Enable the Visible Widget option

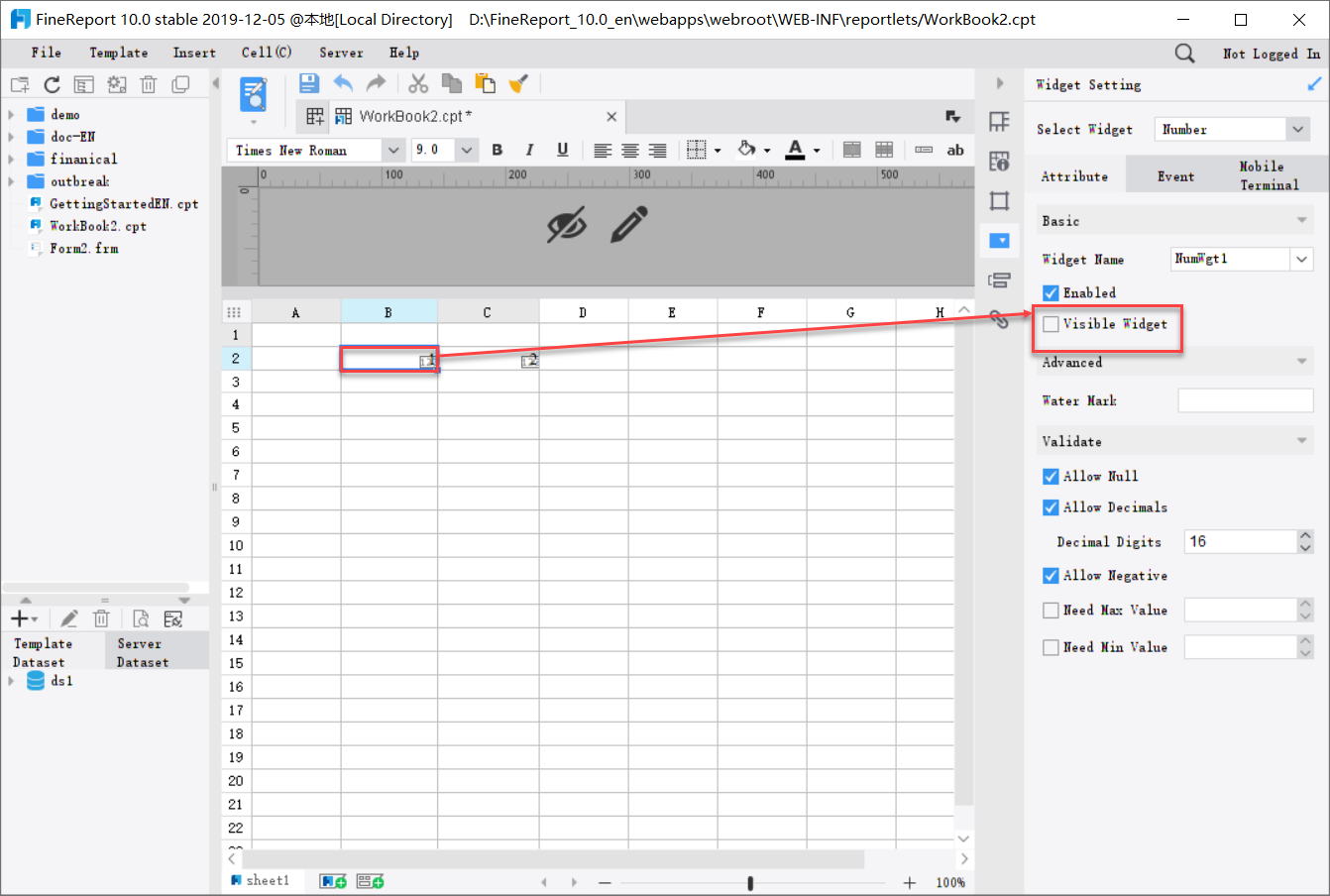(1050, 322)
